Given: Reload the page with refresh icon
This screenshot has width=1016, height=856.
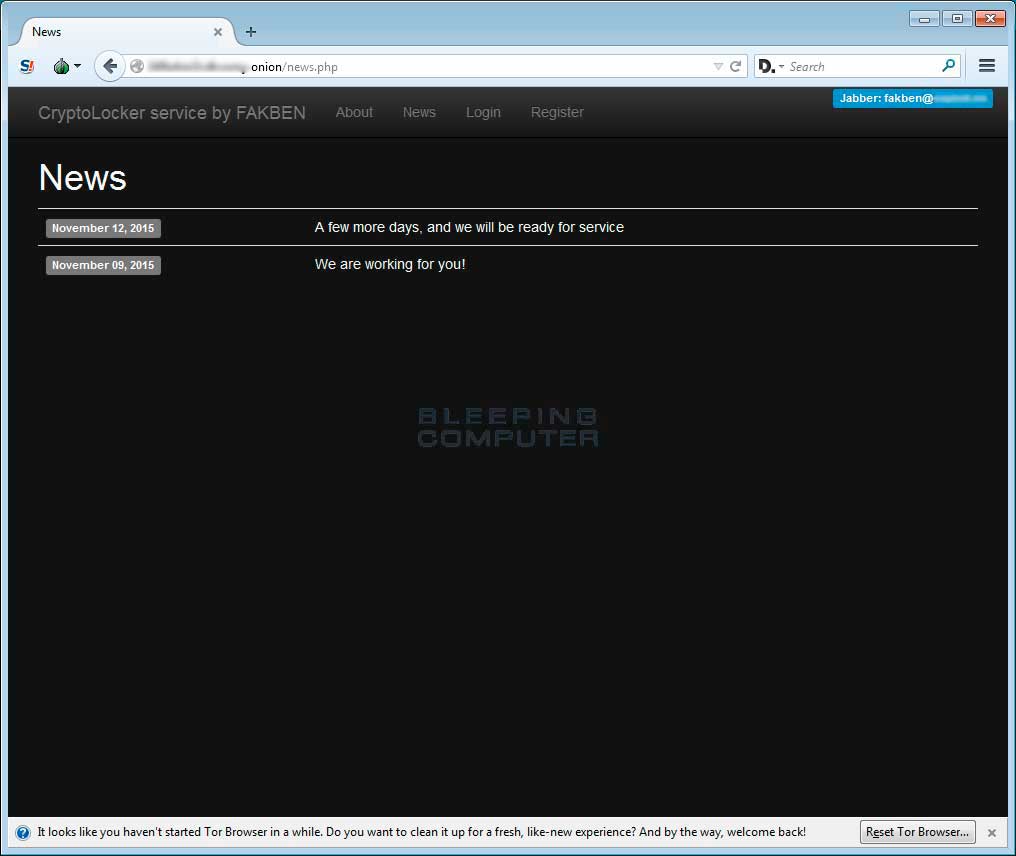Looking at the screenshot, I should click(735, 67).
